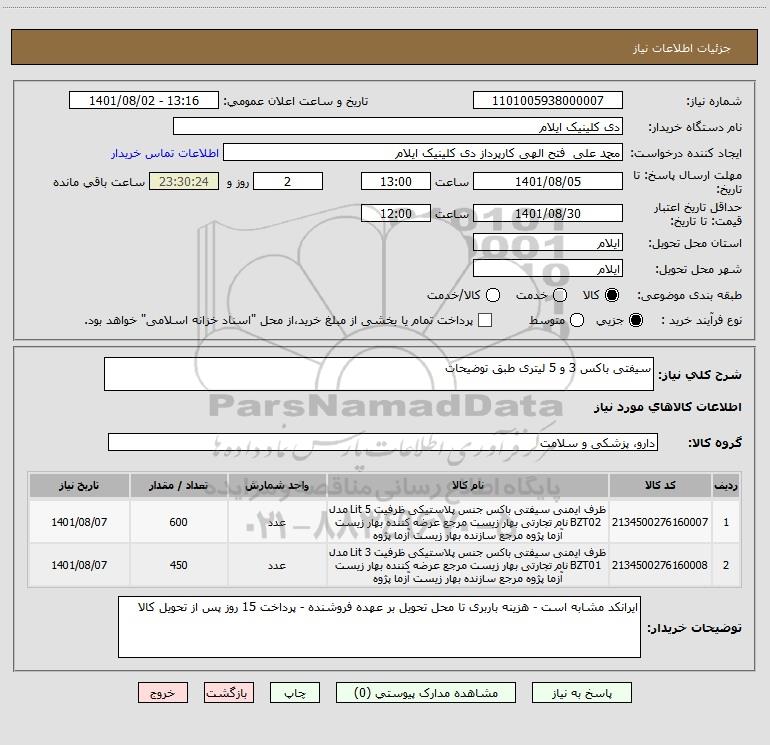Viewport: 770px width, 745px height.
Task: Click product code 213450027616​0007
Action: pyautogui.click(x=660, y=522)
